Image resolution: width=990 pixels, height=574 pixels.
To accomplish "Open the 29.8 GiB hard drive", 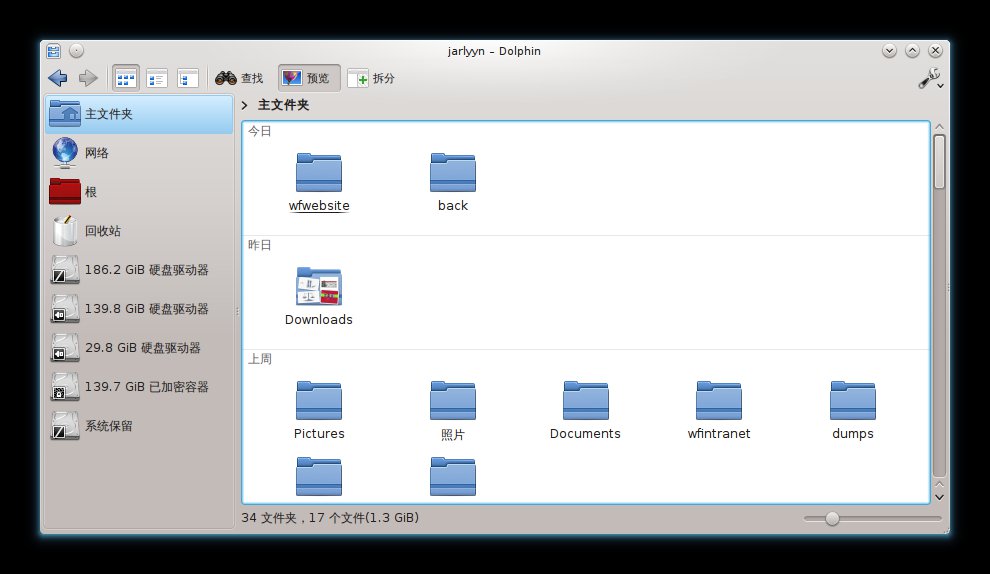I will point(139,348).
